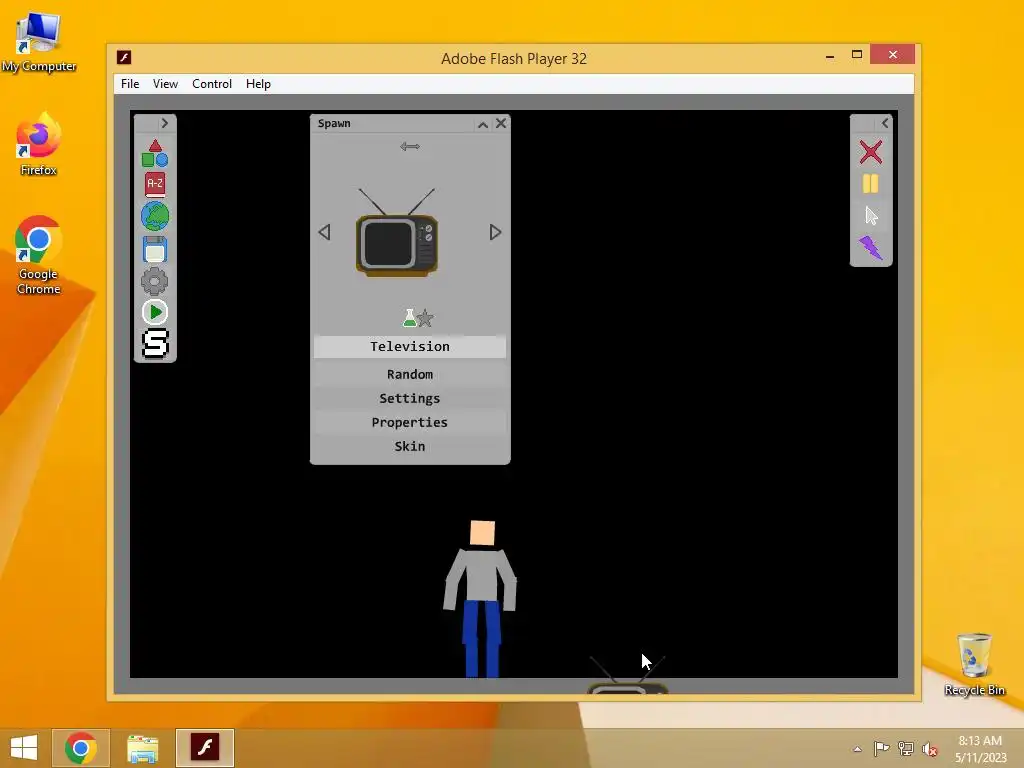This screenshot has width=1024, height=768.
Task: Select the Television name field
Action: [x=409, y=347]
